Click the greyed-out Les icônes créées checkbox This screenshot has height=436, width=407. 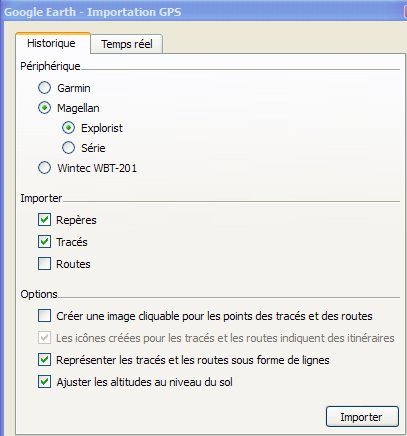tap(44, 338)
